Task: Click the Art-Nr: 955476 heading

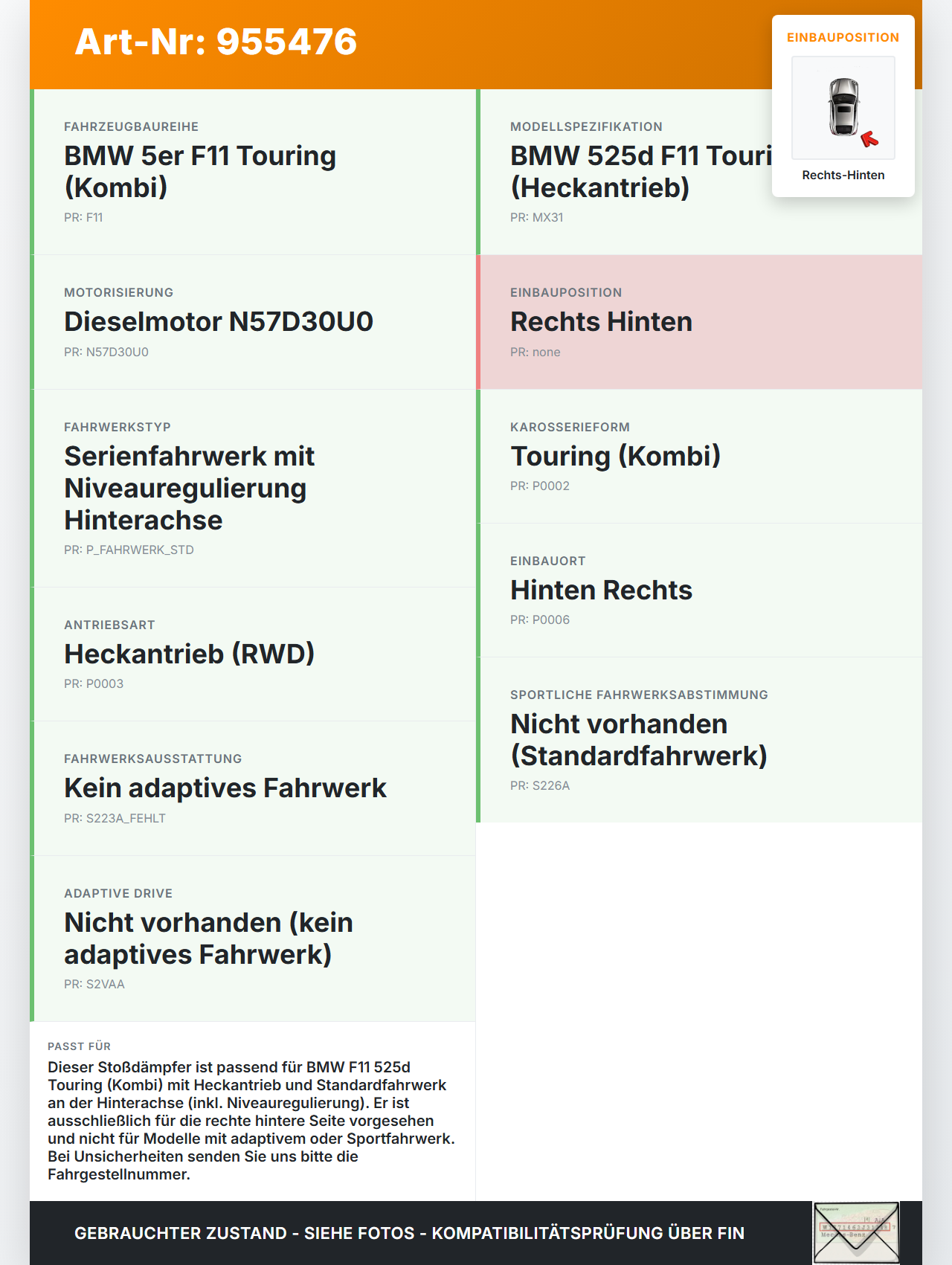Action: point(216,42)
